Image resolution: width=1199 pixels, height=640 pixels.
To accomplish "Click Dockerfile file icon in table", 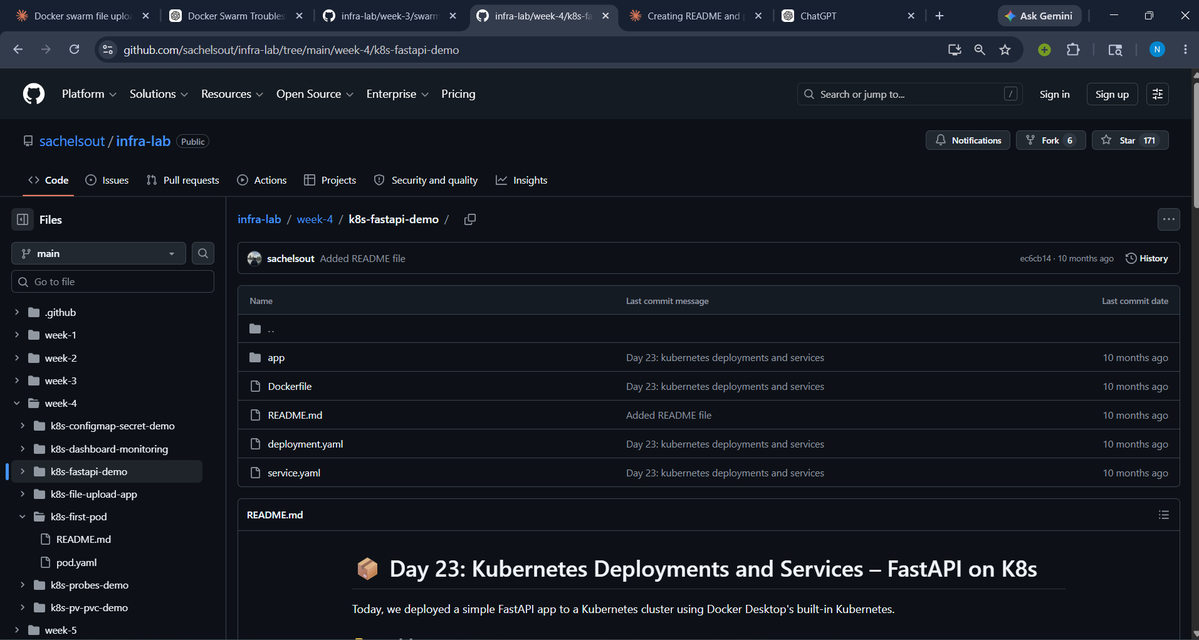I will pos(255,386).
